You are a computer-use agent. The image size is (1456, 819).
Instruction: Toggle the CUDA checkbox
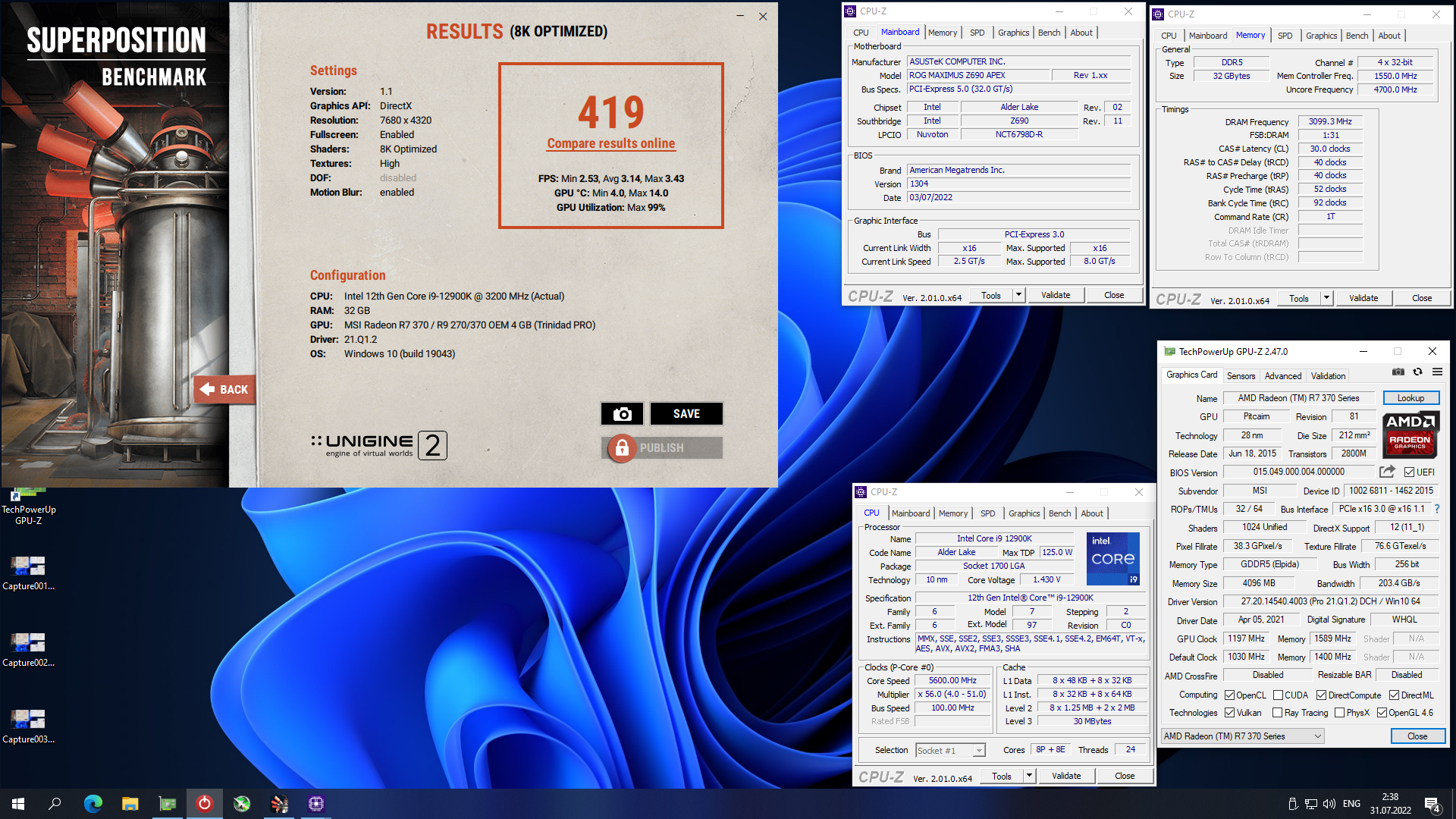coord(1278,695)
